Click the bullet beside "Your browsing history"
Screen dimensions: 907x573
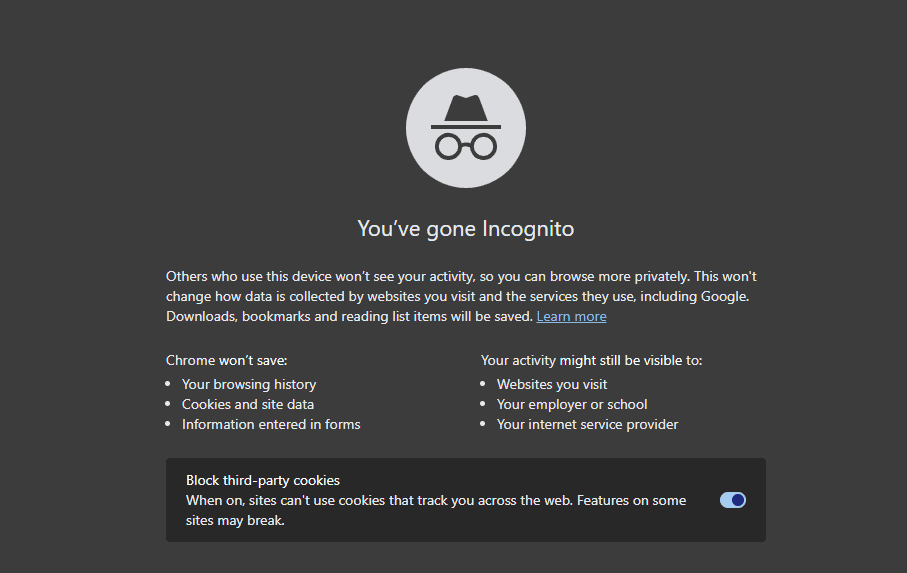[168, 384]
